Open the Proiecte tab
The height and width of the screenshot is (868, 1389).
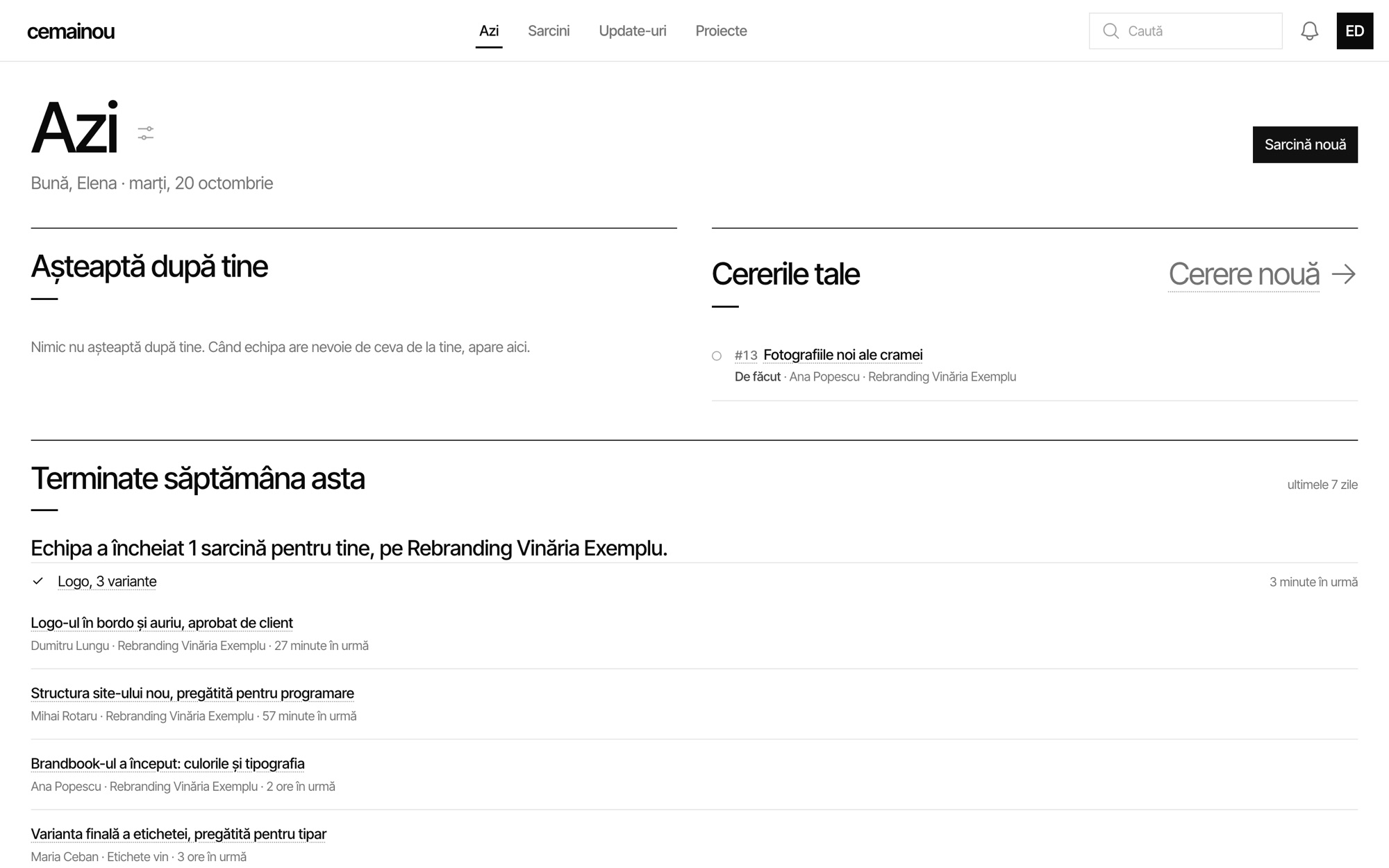(x=721, y=31)
